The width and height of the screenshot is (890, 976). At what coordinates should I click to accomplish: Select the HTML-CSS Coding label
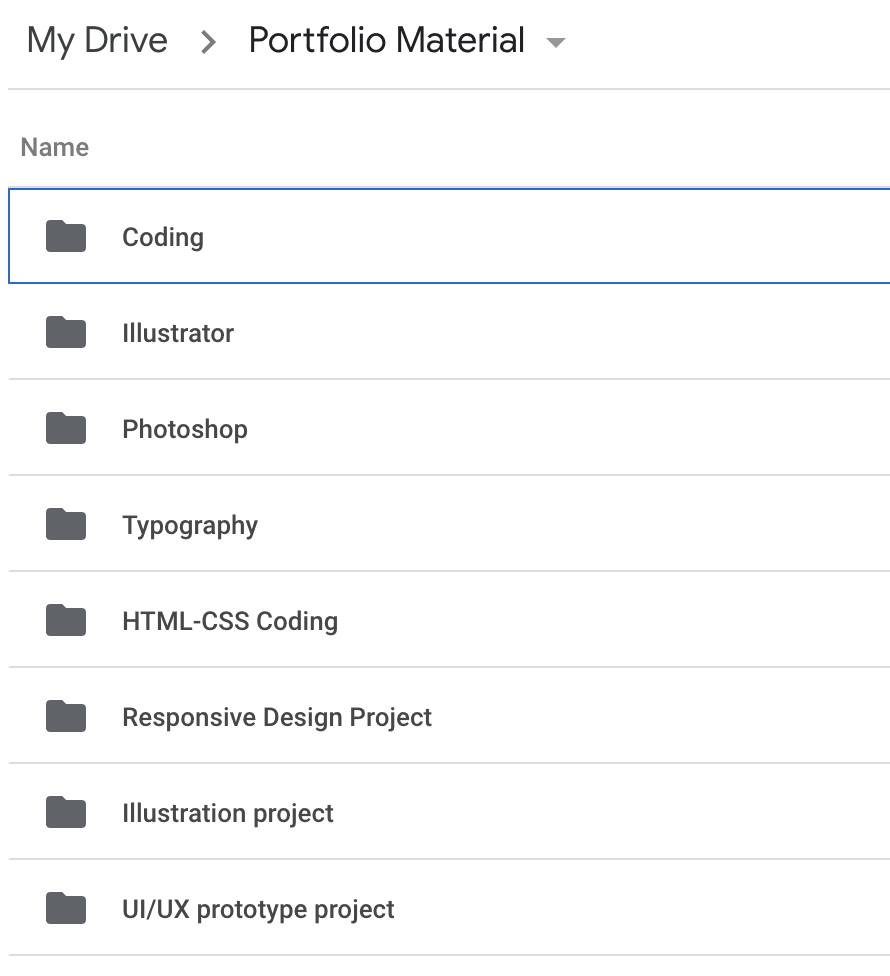pos(230,620)
